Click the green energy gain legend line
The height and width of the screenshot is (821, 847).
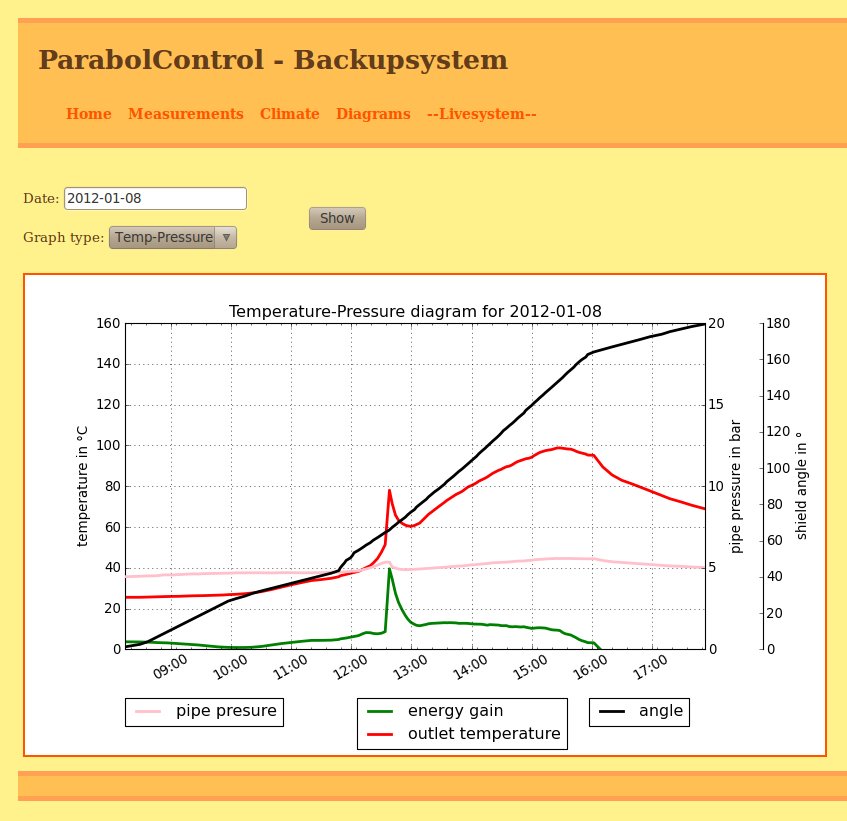coord(380,711)
